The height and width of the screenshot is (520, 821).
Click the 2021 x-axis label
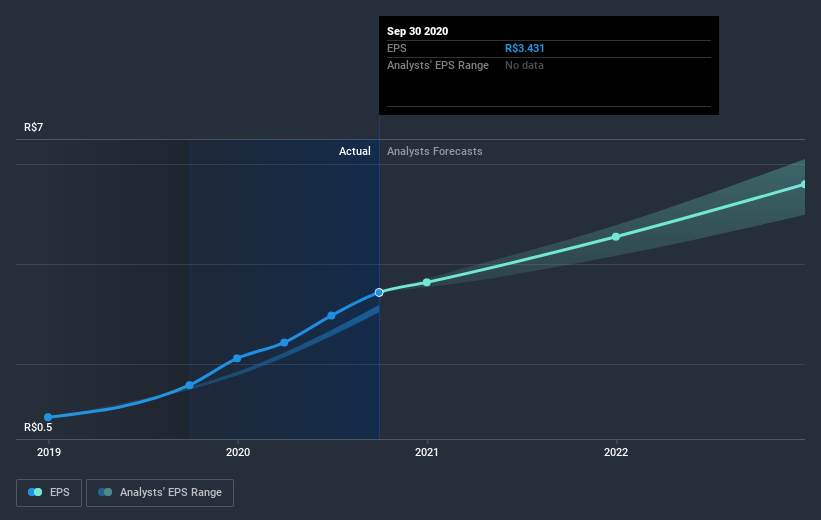tap(427, 452)
